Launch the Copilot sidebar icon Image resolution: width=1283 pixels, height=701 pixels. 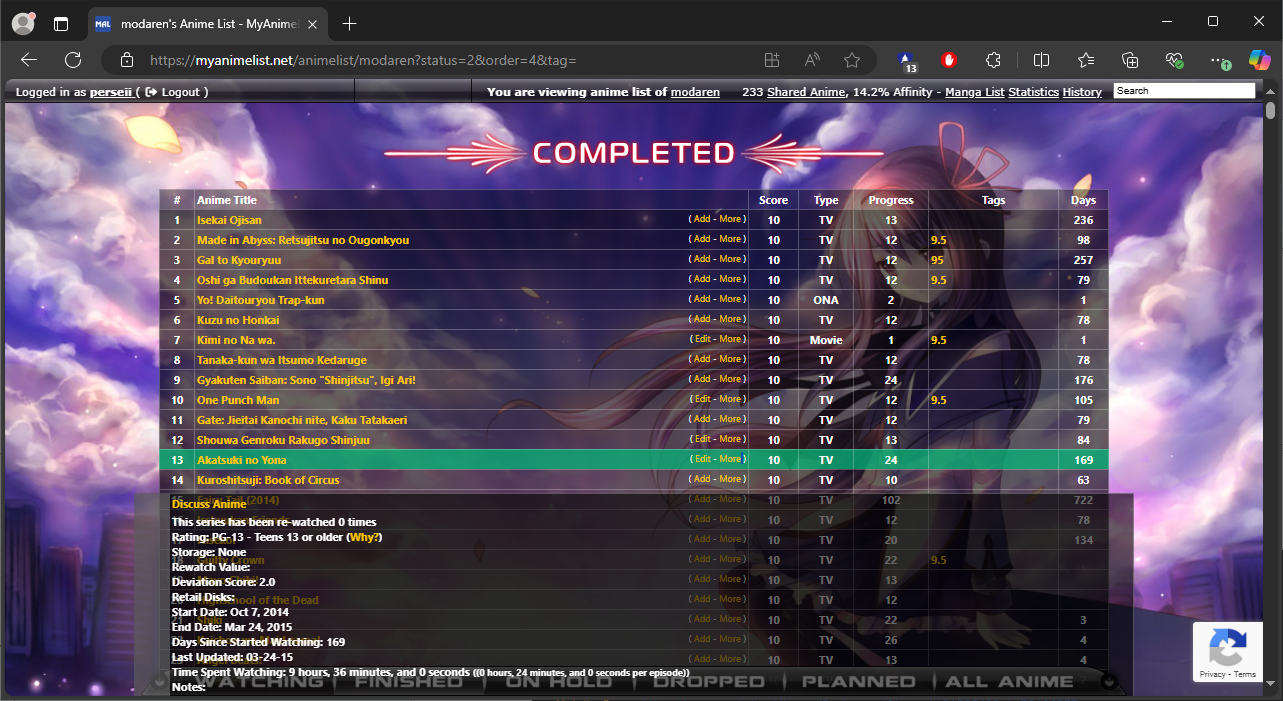click(x=1260, y=60)
